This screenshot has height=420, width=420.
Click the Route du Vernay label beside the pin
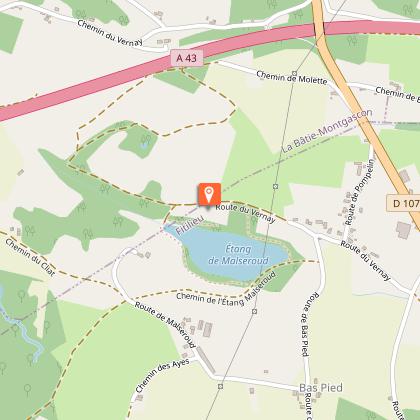(245, 213)
